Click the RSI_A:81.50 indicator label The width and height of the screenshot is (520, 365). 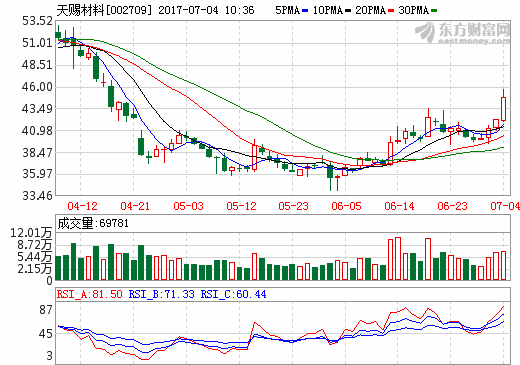(90, 294)
